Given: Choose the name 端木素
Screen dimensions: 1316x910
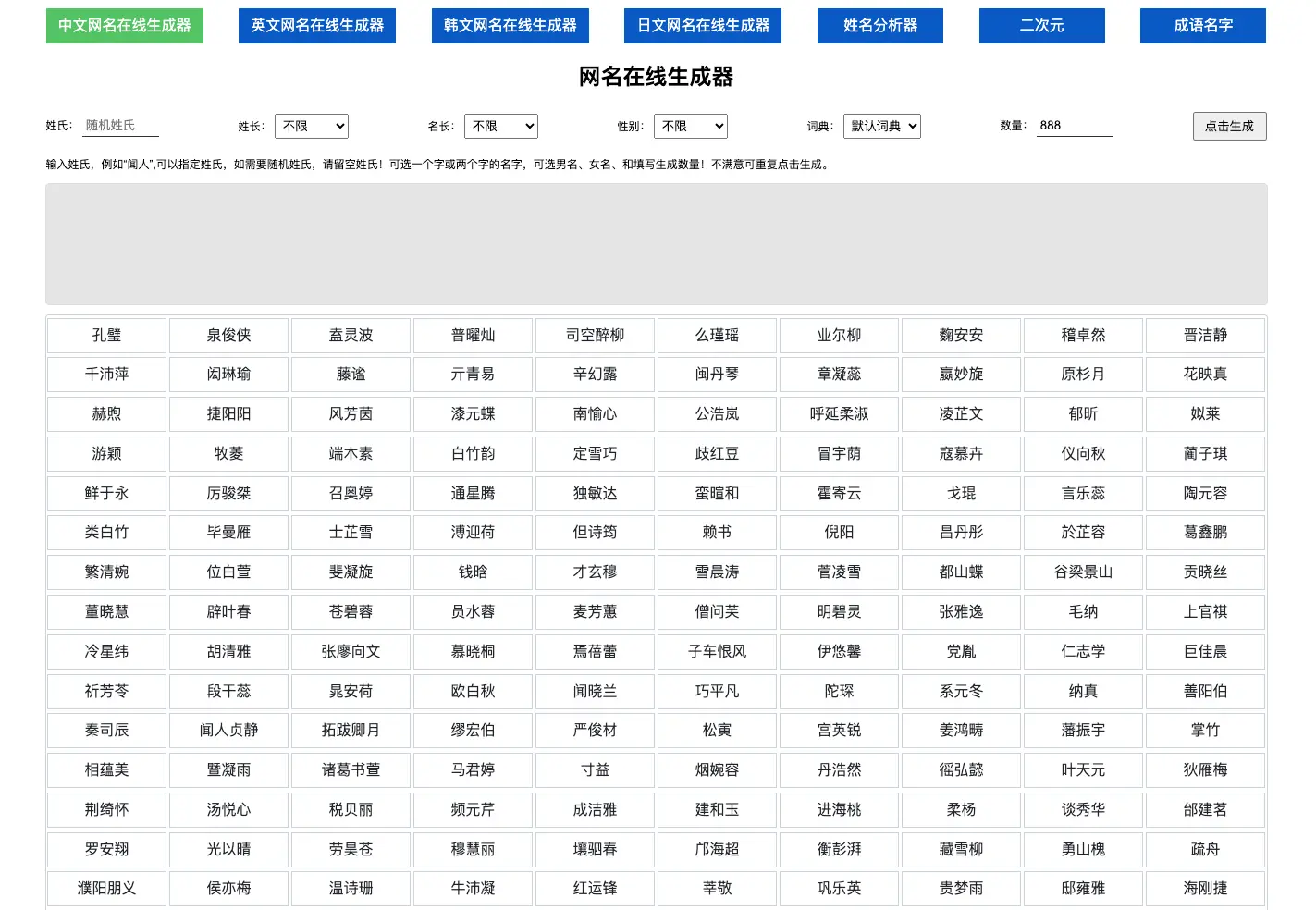Looking at the screenshot, I should (351, 454).
